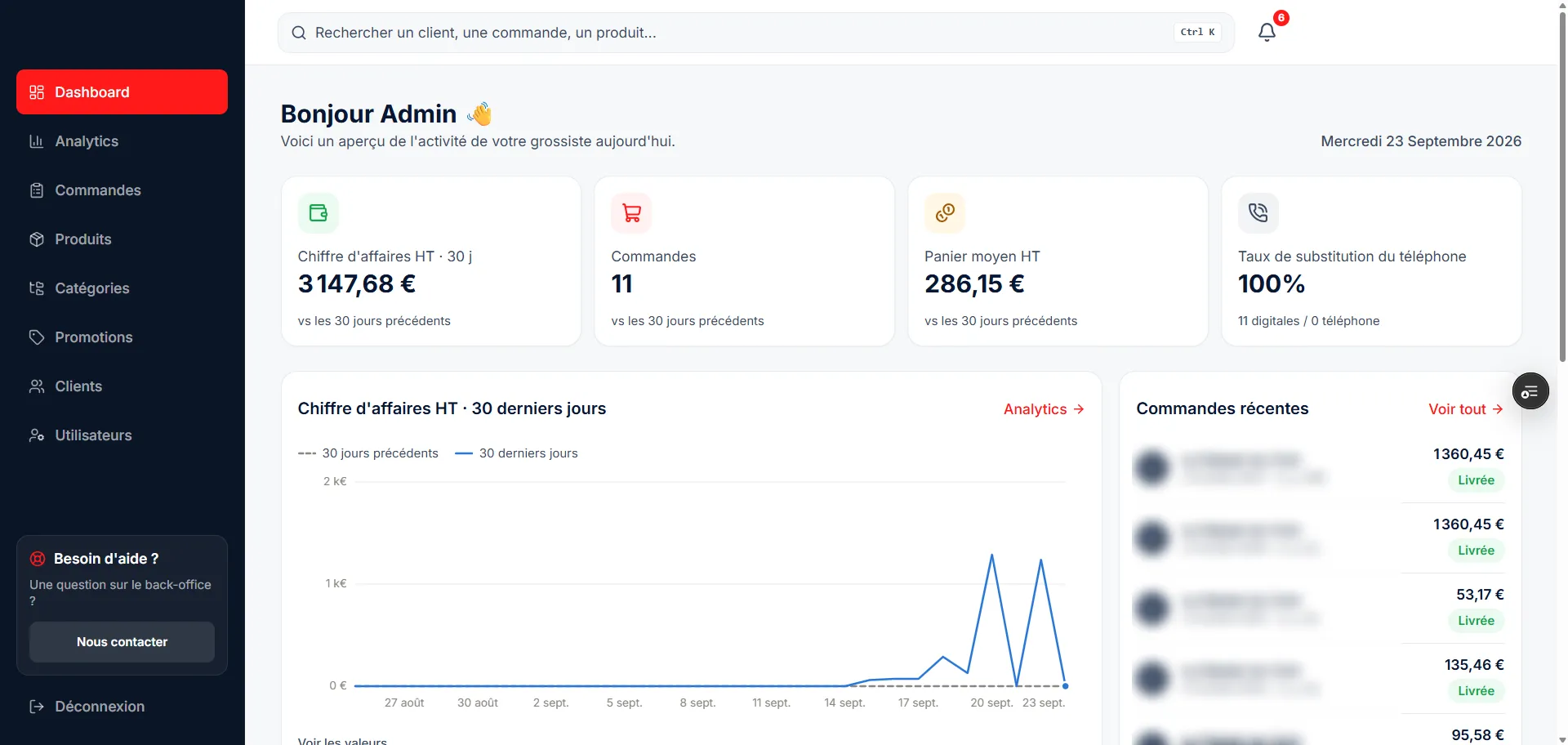Toggle the 30 jours précédents legend
The width and height of the screenshot is (1568, 745).
(x=368, y=453)
